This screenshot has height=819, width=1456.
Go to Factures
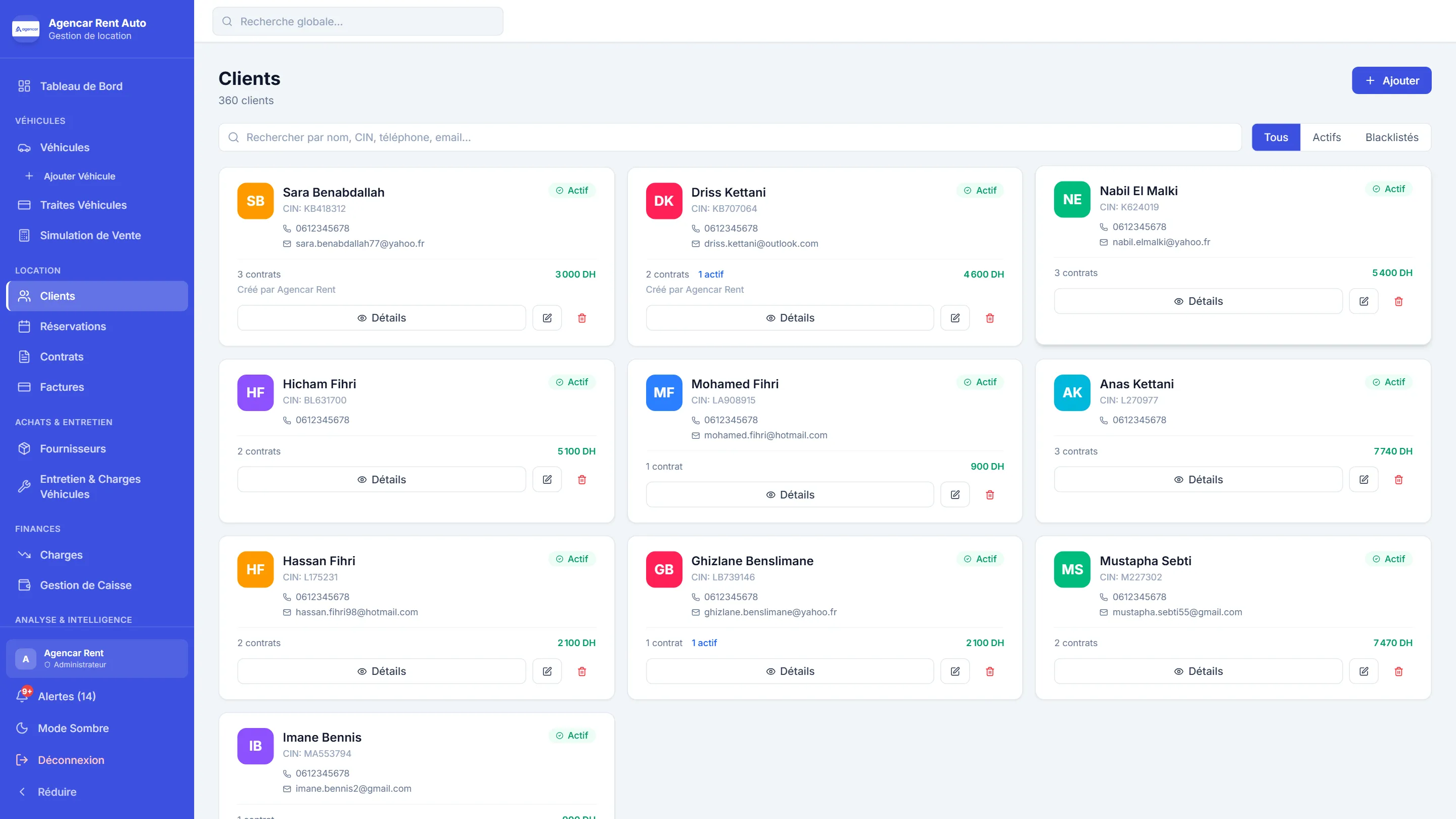[97, 387]
